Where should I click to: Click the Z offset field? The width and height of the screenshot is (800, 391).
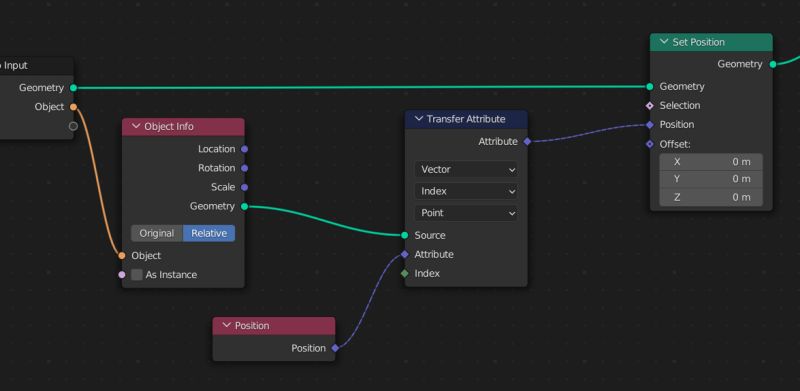pos(711,197)
